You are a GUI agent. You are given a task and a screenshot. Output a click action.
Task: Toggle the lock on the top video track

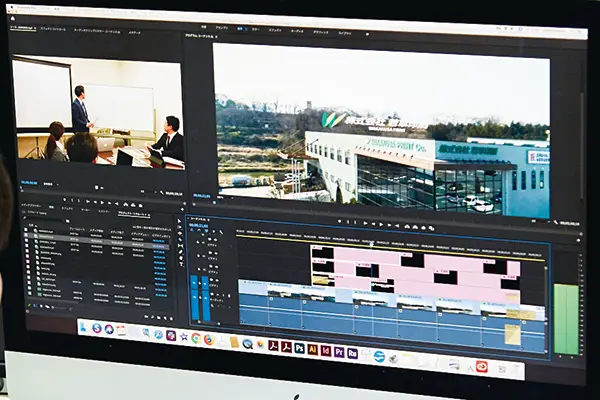[197, 242]
